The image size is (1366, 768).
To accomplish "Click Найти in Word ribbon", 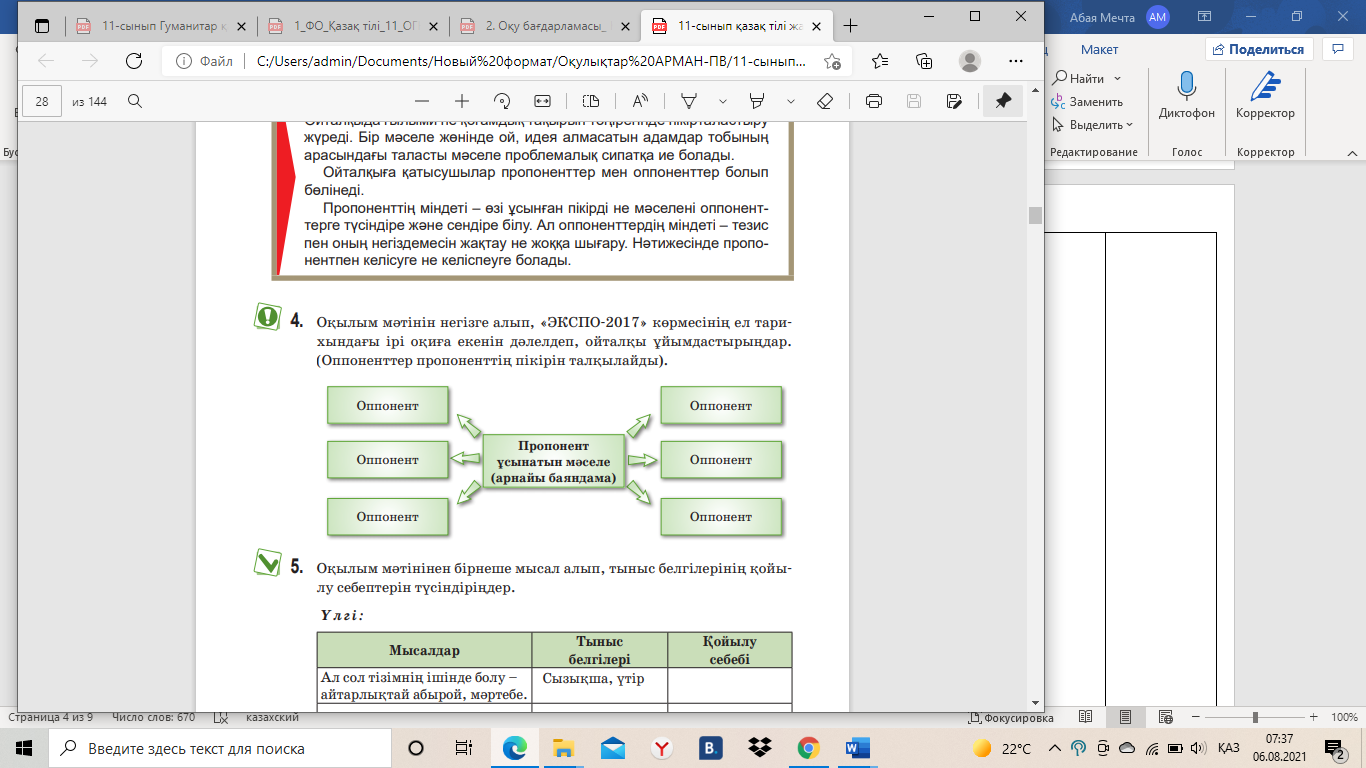I will (1078, 78).
